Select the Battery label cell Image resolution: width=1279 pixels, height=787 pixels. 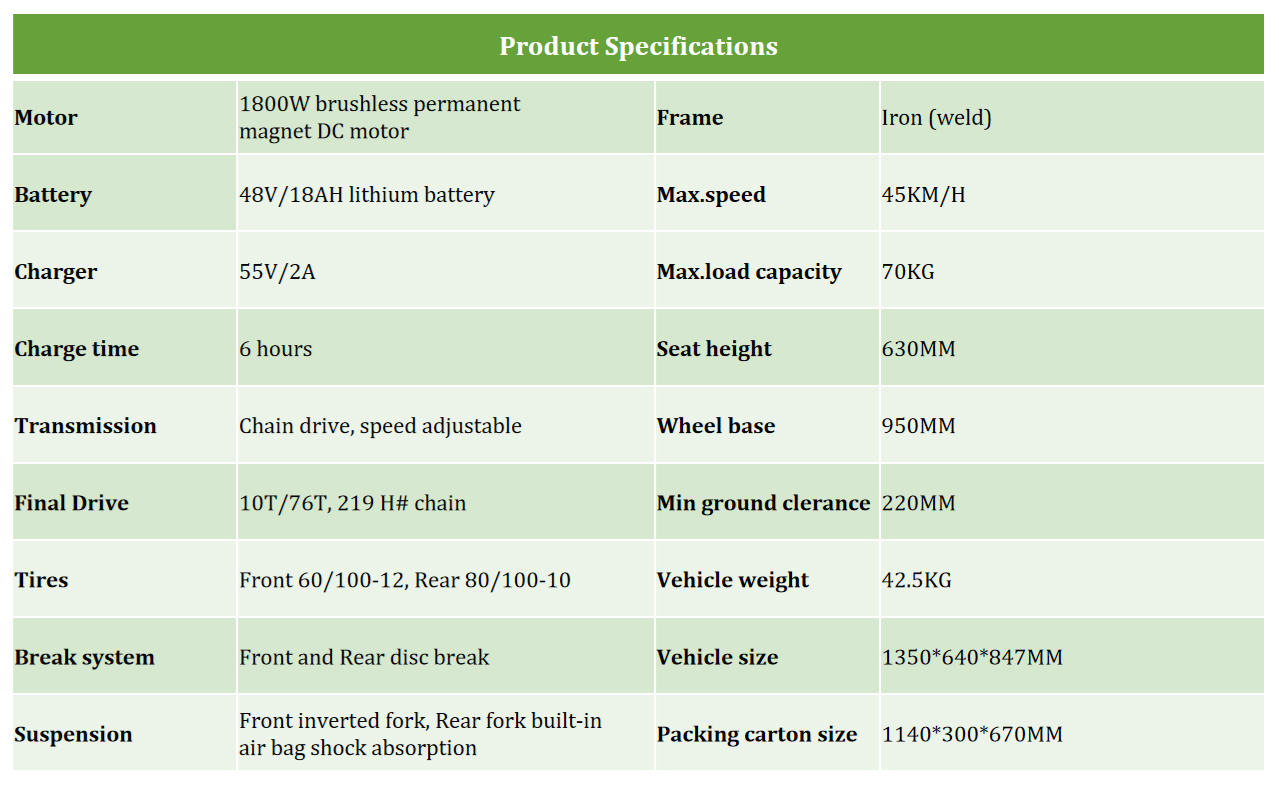pyautogui.click(x=53, y=195)
